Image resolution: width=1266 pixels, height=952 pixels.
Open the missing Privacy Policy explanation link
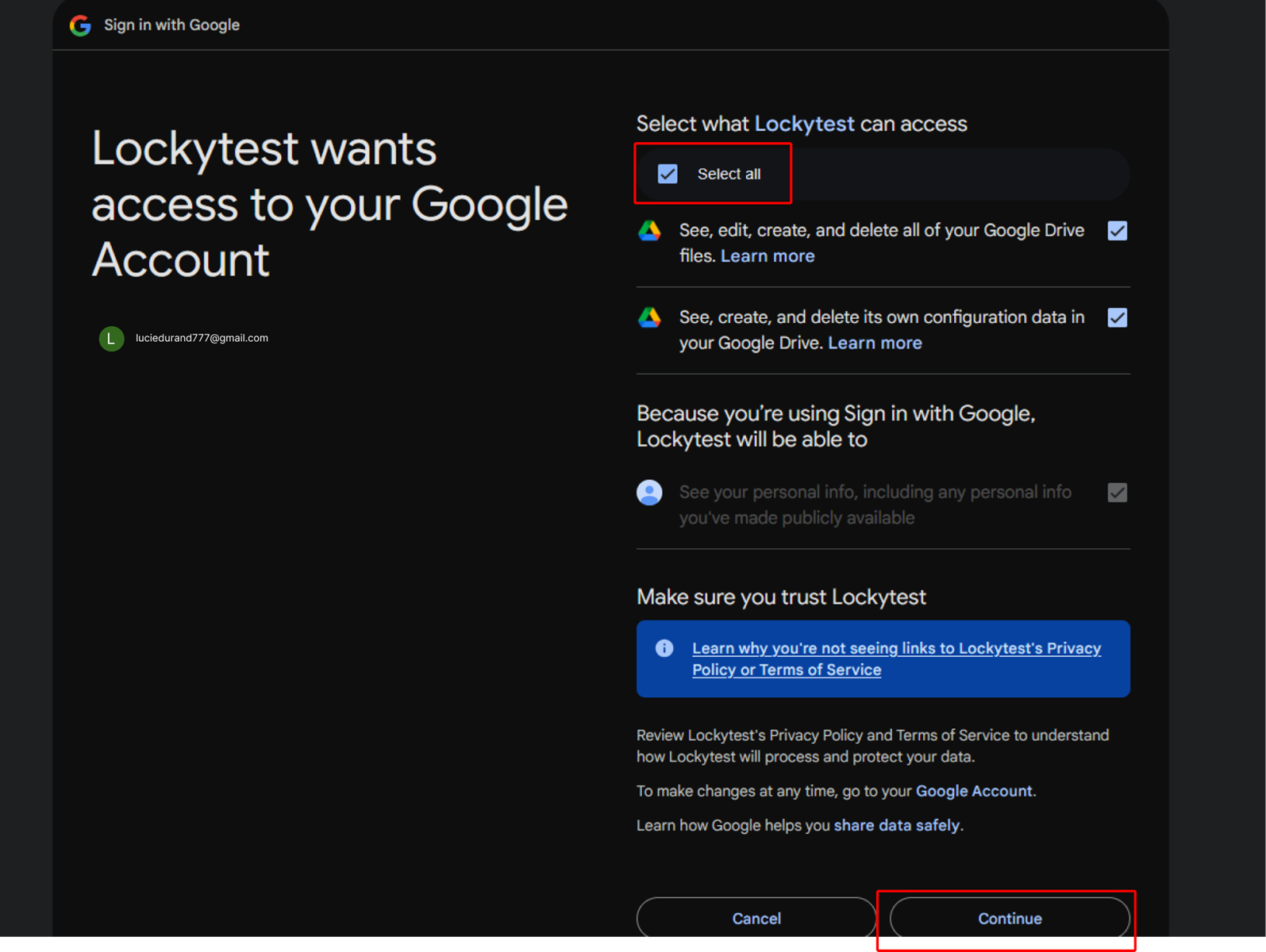coord(895,659)
